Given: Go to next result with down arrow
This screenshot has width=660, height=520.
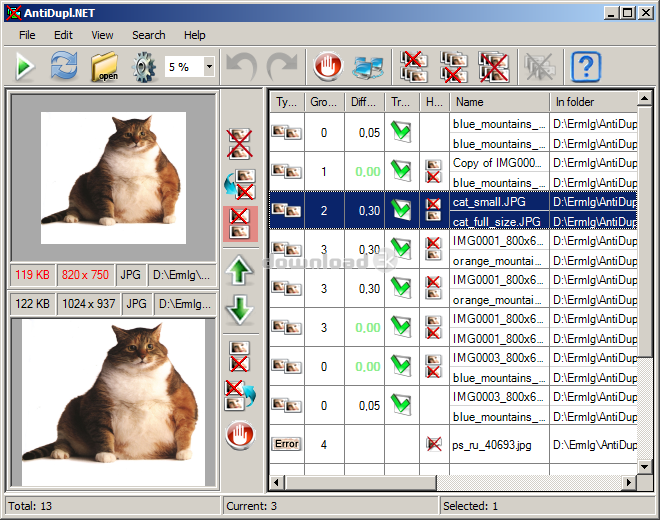Looking at the screenshot, I should (x=240, y=310).
